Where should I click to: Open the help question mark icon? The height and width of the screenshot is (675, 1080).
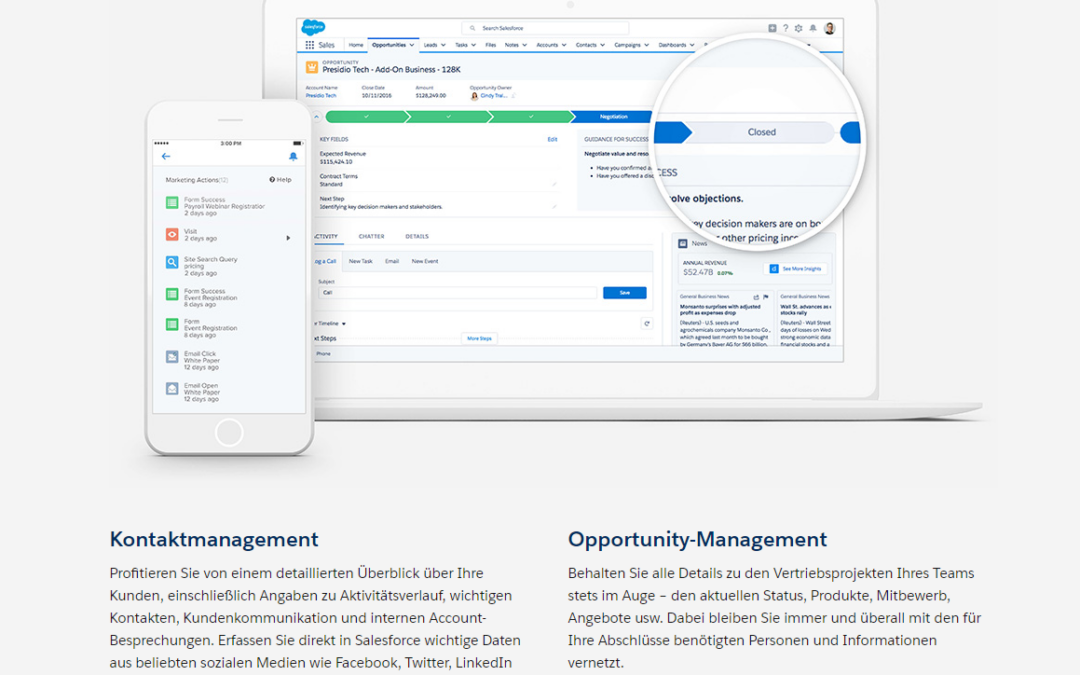[x=785, y=28]
